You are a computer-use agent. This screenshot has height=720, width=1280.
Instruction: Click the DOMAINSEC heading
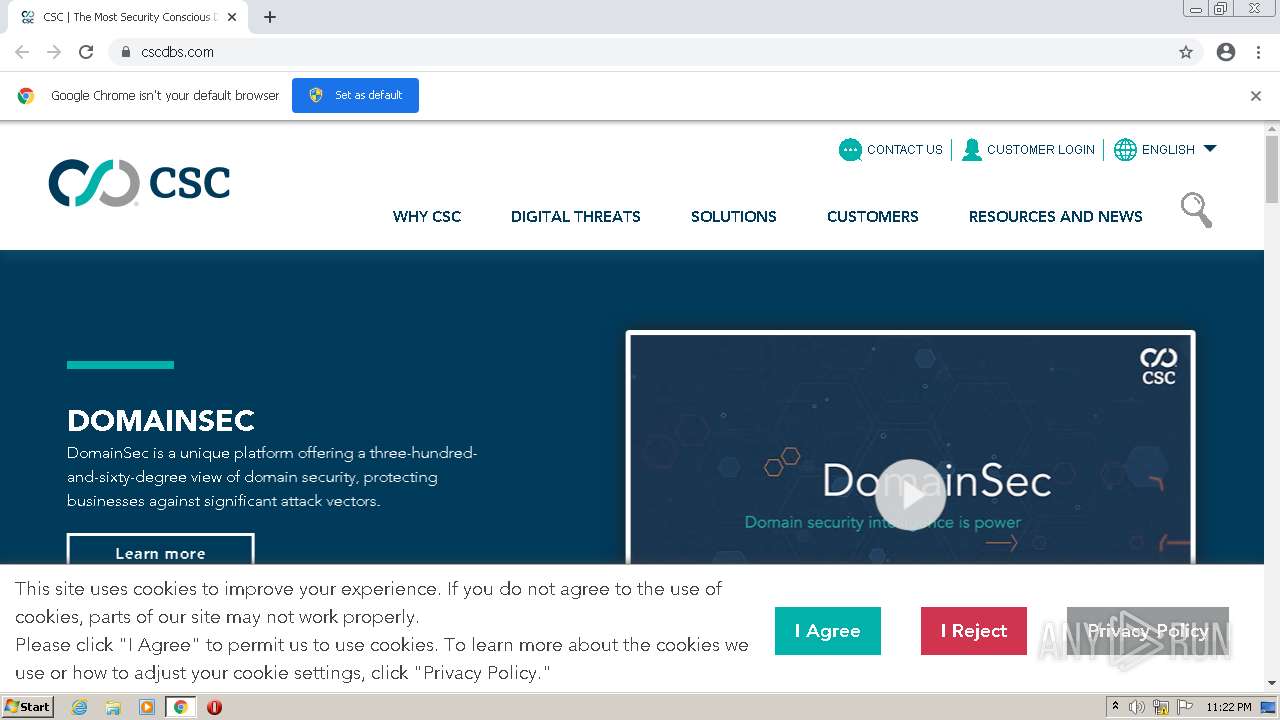(161, 420)
